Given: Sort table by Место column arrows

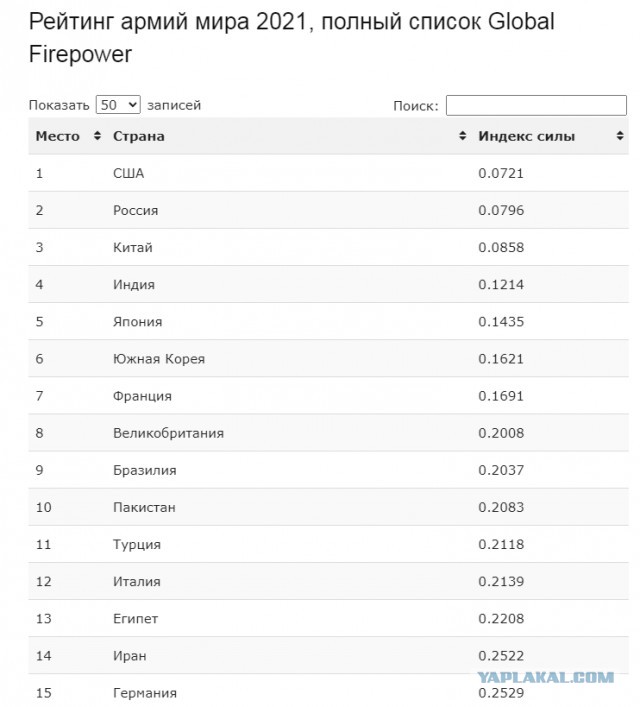Looking at the screenshot, I should (x=97, y=136).
